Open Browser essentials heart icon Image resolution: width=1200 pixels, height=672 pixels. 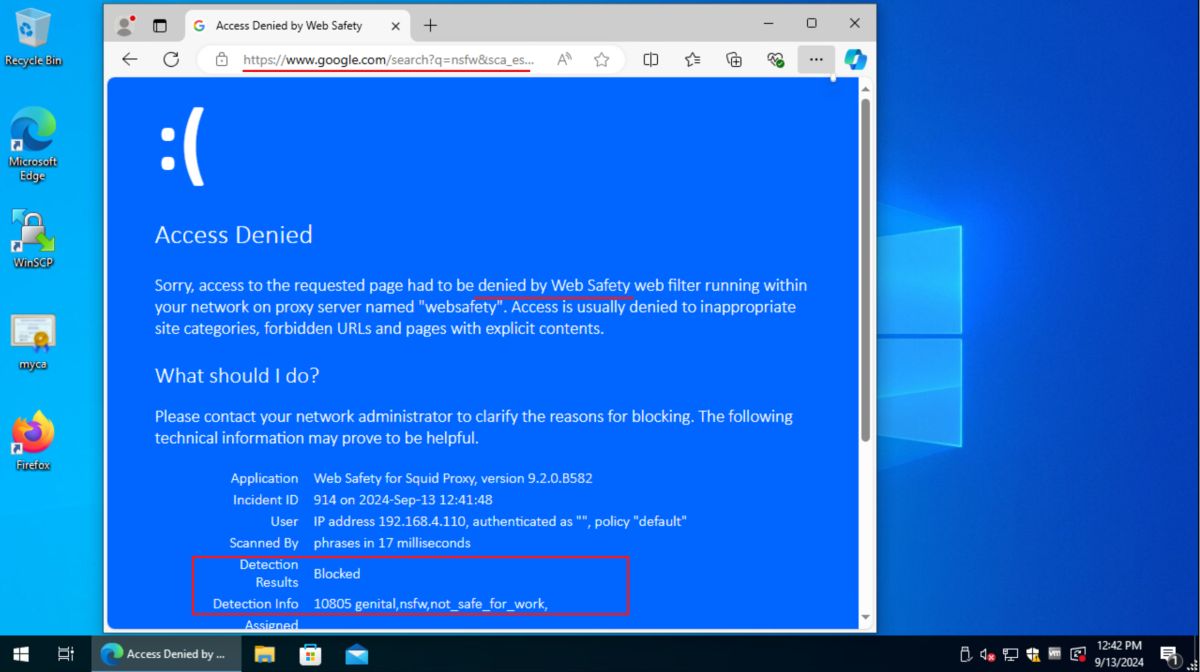click(x=775, y=60)
